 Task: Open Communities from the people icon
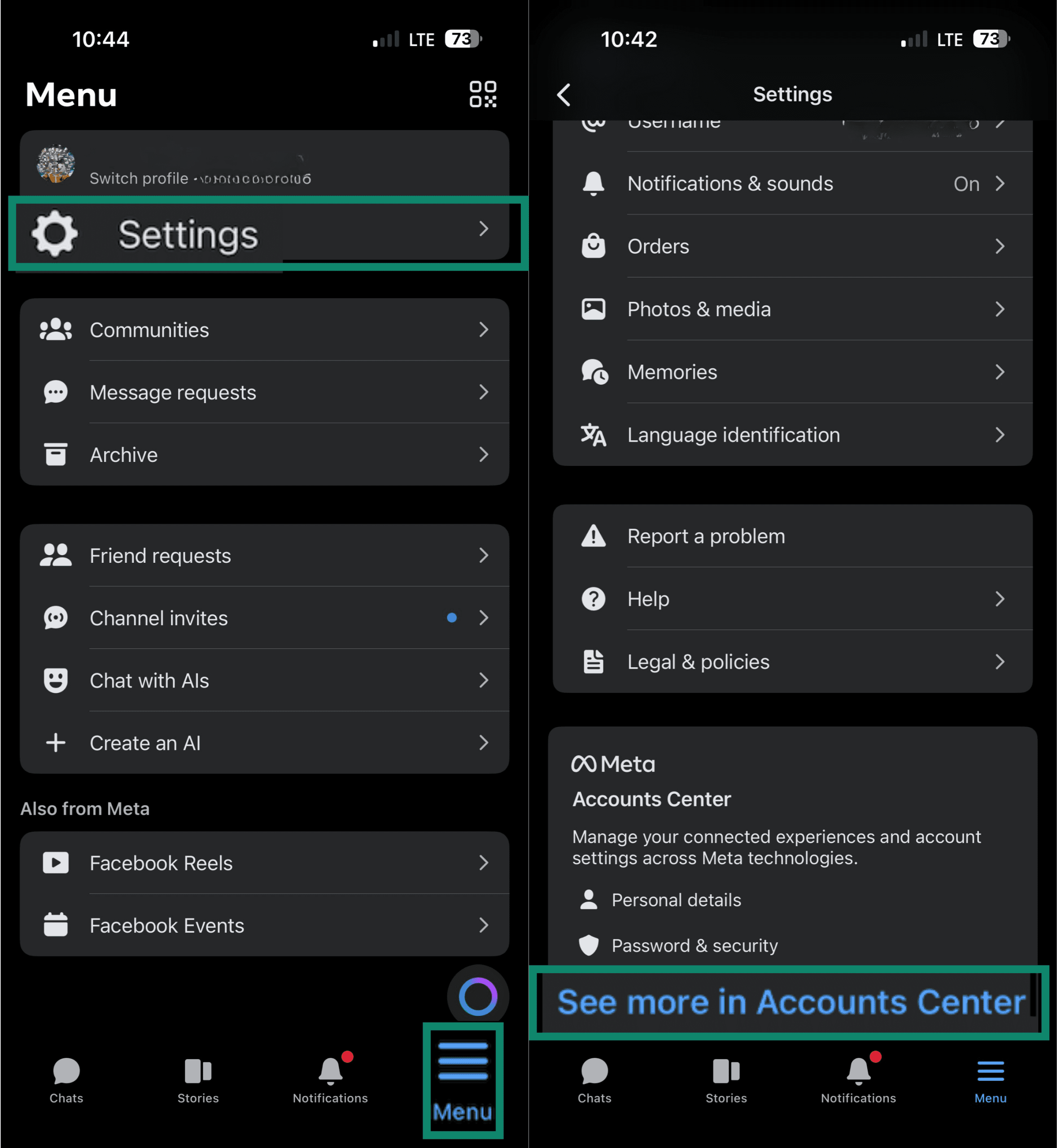tap(56, 329)
